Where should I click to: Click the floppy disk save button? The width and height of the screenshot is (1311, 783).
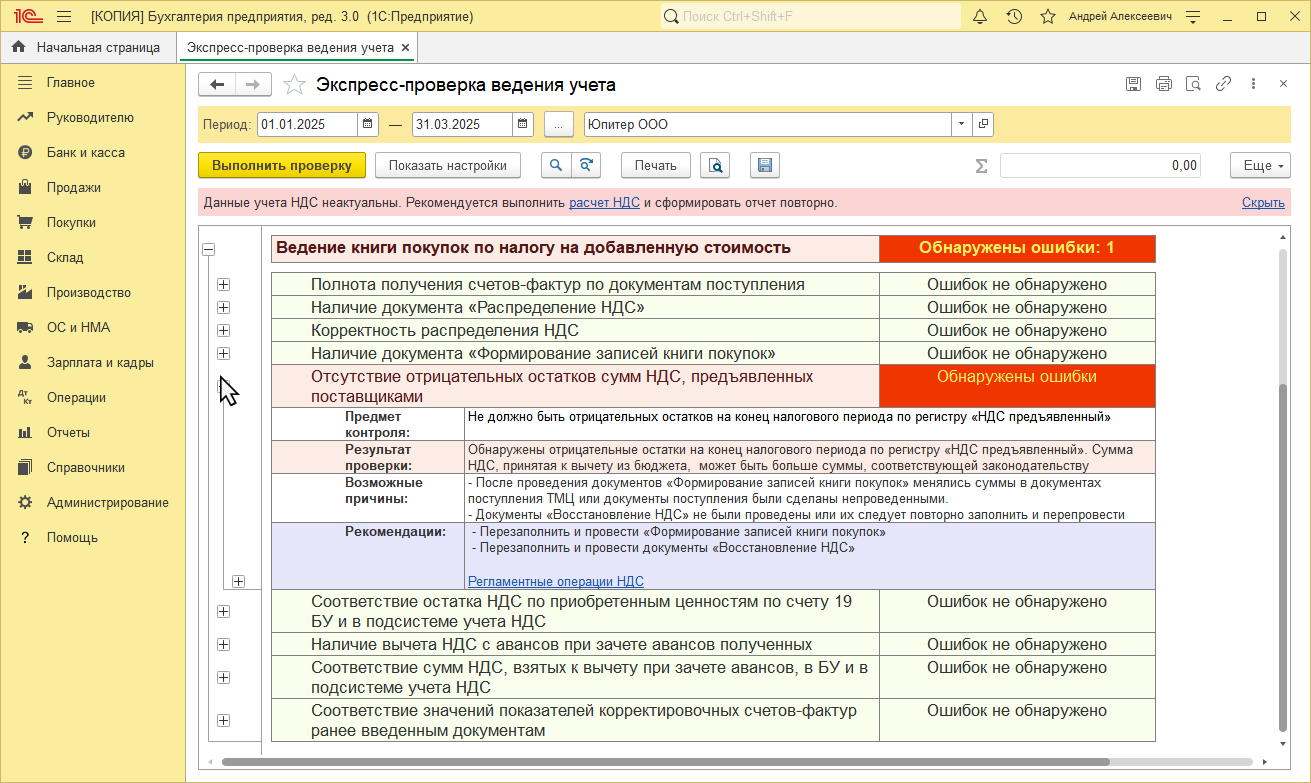click(x=764, y=166)
